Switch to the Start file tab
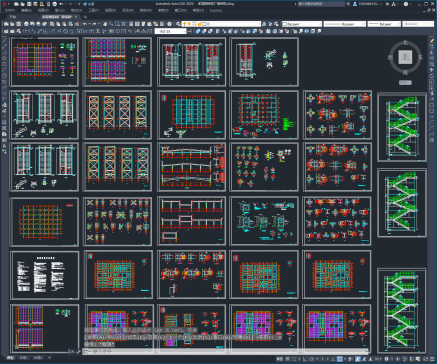Viewport: 437px width, 364px height. point(13,16)
